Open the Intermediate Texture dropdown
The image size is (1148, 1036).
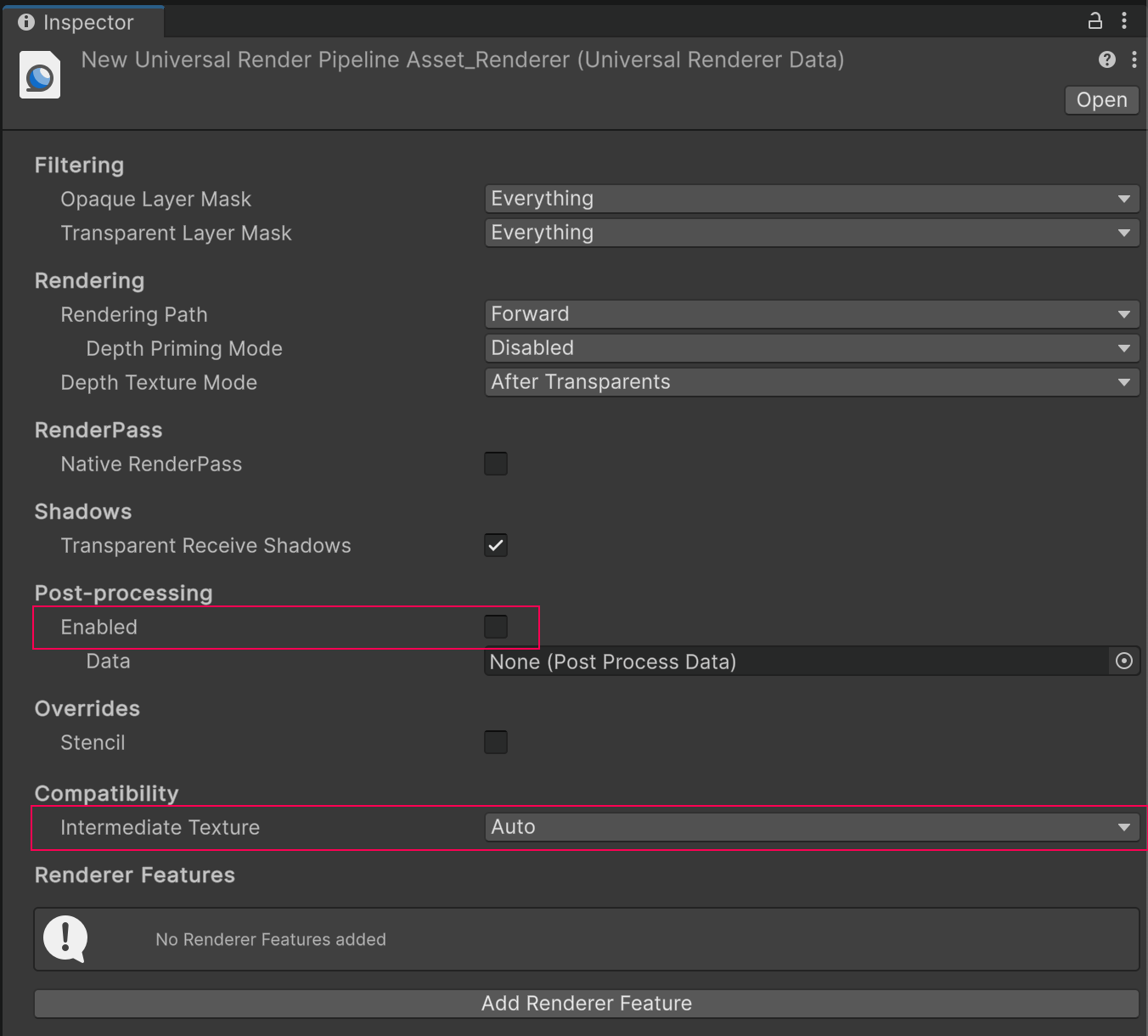pyautogui.click(x=811, y=826)
